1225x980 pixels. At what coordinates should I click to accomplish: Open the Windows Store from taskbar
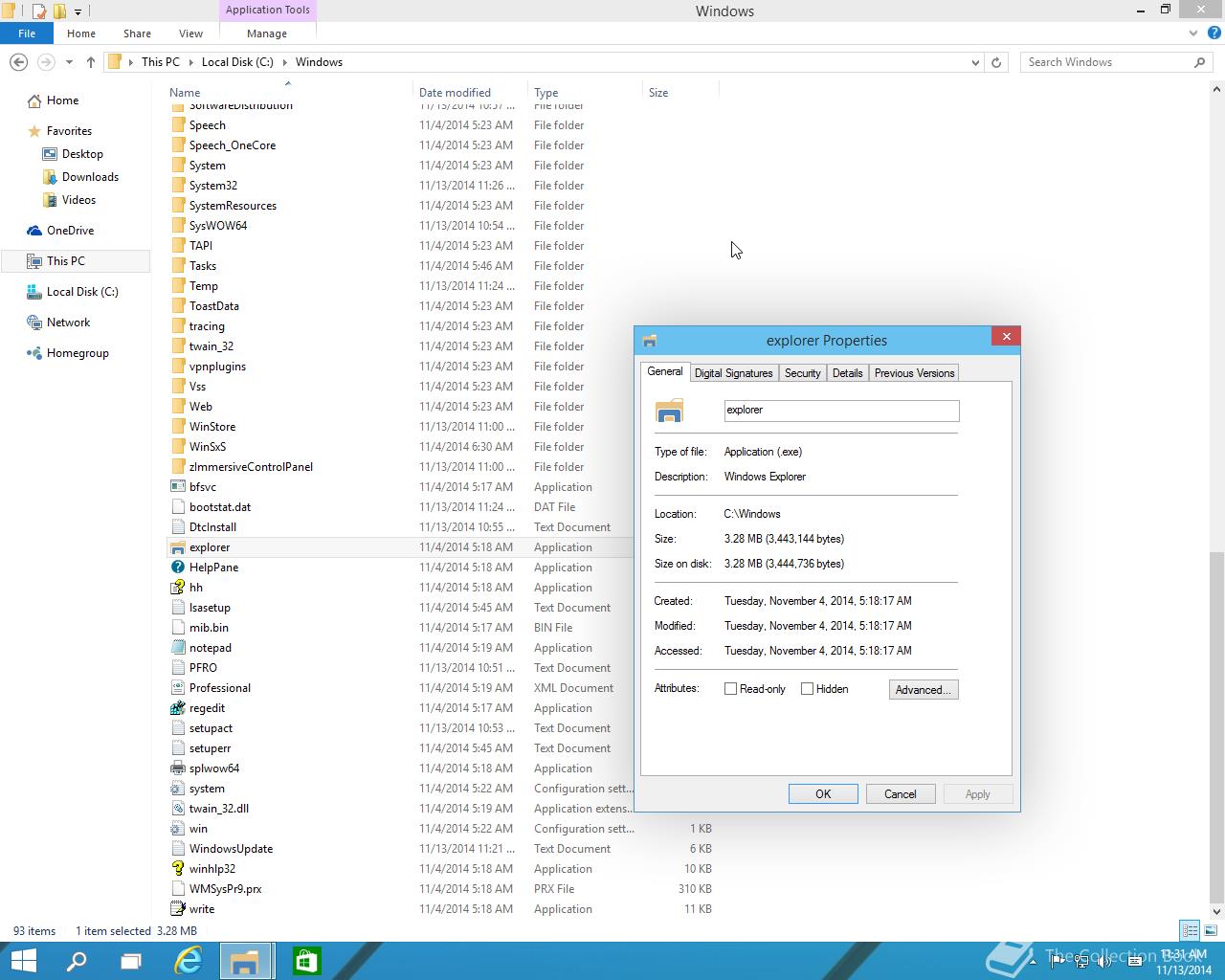306,961
